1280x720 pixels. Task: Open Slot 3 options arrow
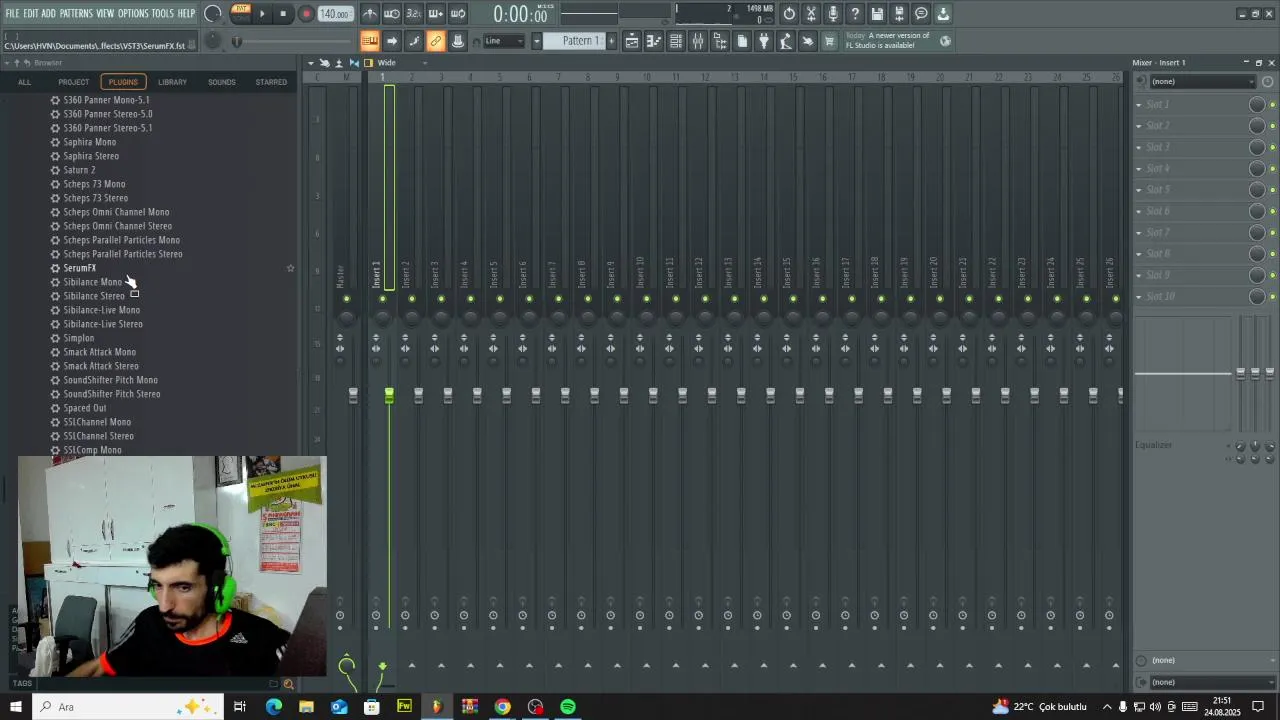coord(1138,147)
